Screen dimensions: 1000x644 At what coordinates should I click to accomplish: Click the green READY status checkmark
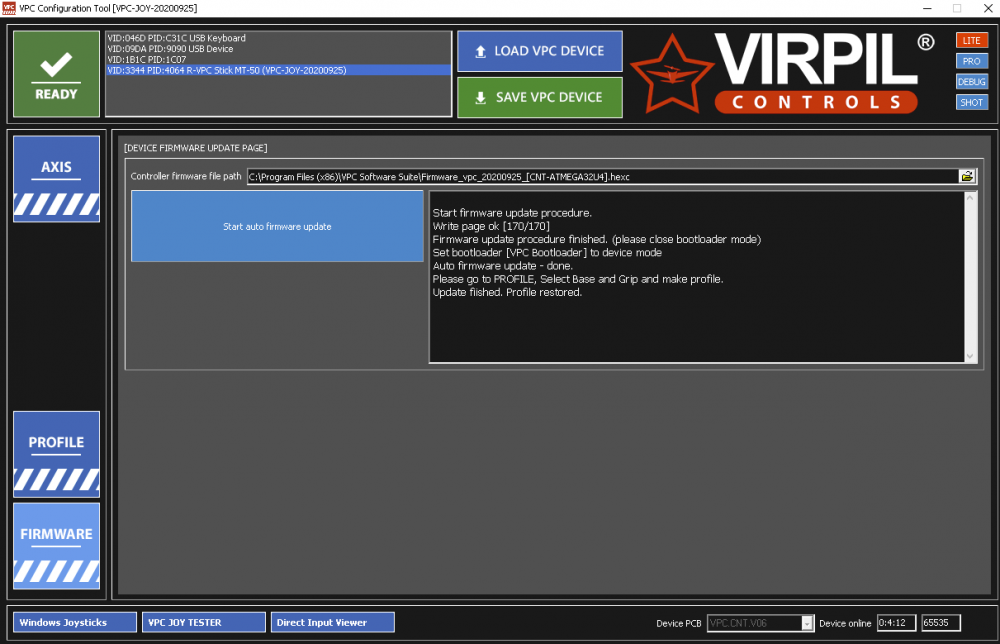56,74
